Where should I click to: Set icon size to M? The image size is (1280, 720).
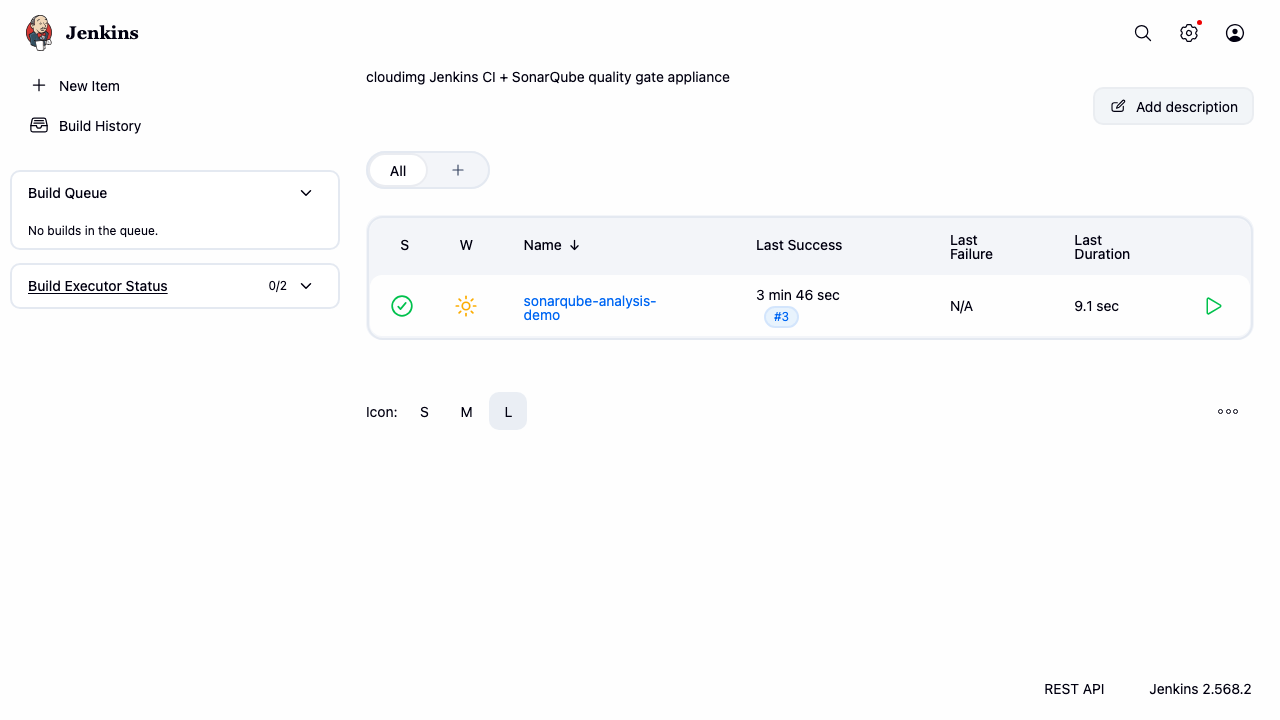(466, 412)
